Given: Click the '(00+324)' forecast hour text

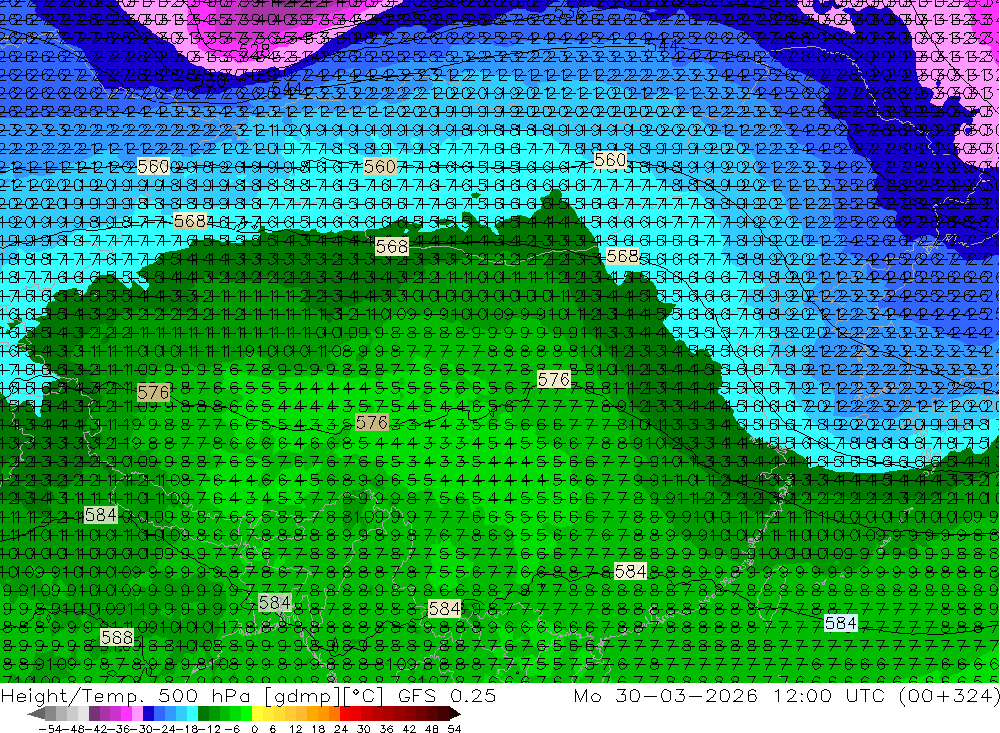Looking at the screenshot, I should (948, 696).
